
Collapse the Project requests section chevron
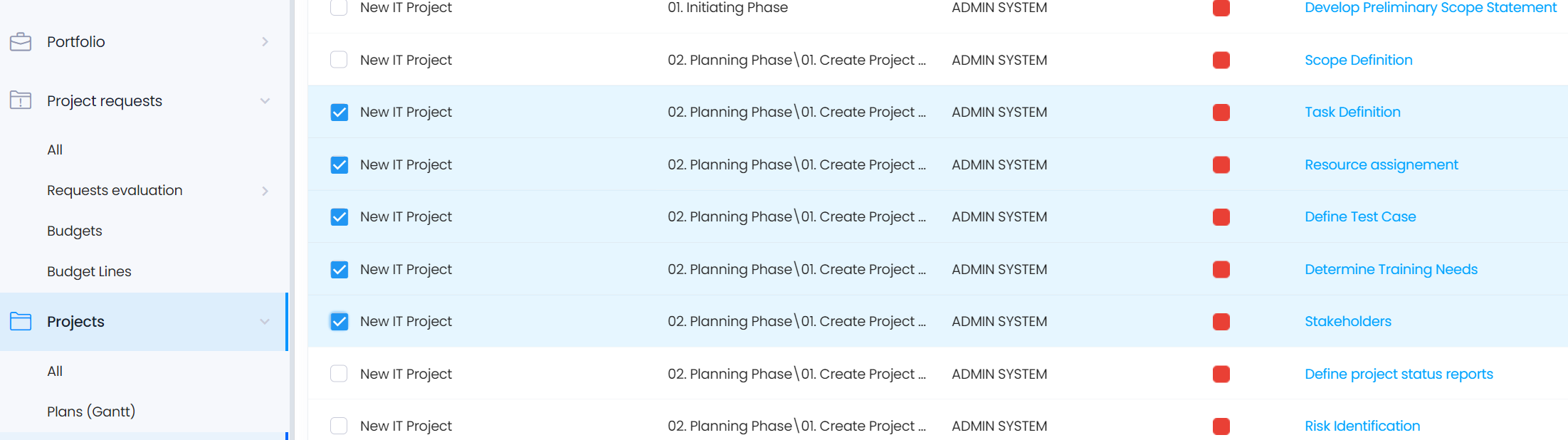pyautogui.click(x=265, y=101)
